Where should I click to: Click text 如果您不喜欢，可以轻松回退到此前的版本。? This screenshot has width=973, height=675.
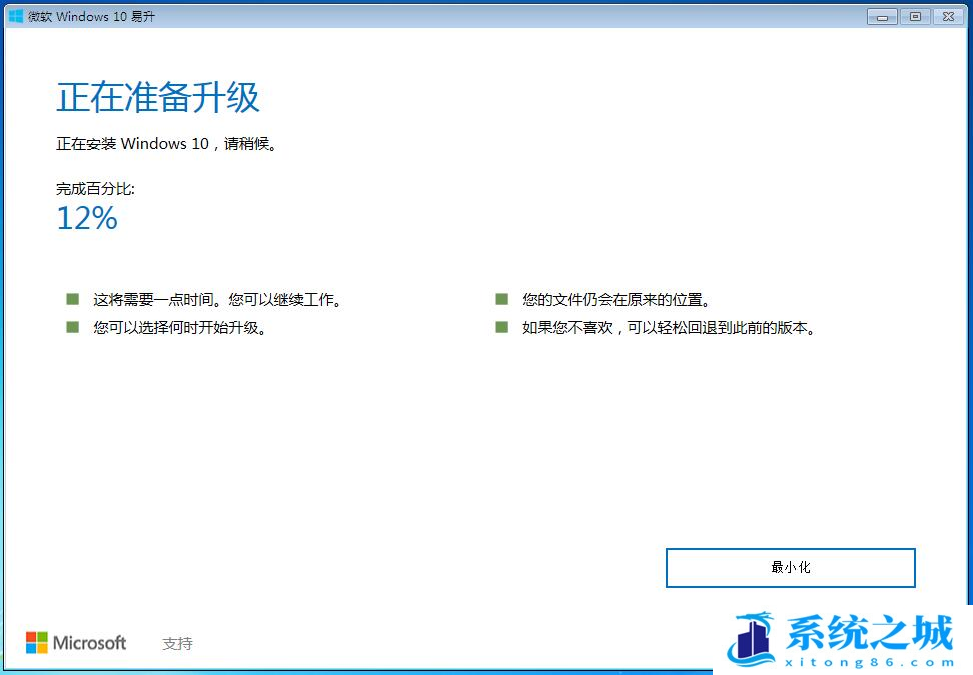point(669,328)
